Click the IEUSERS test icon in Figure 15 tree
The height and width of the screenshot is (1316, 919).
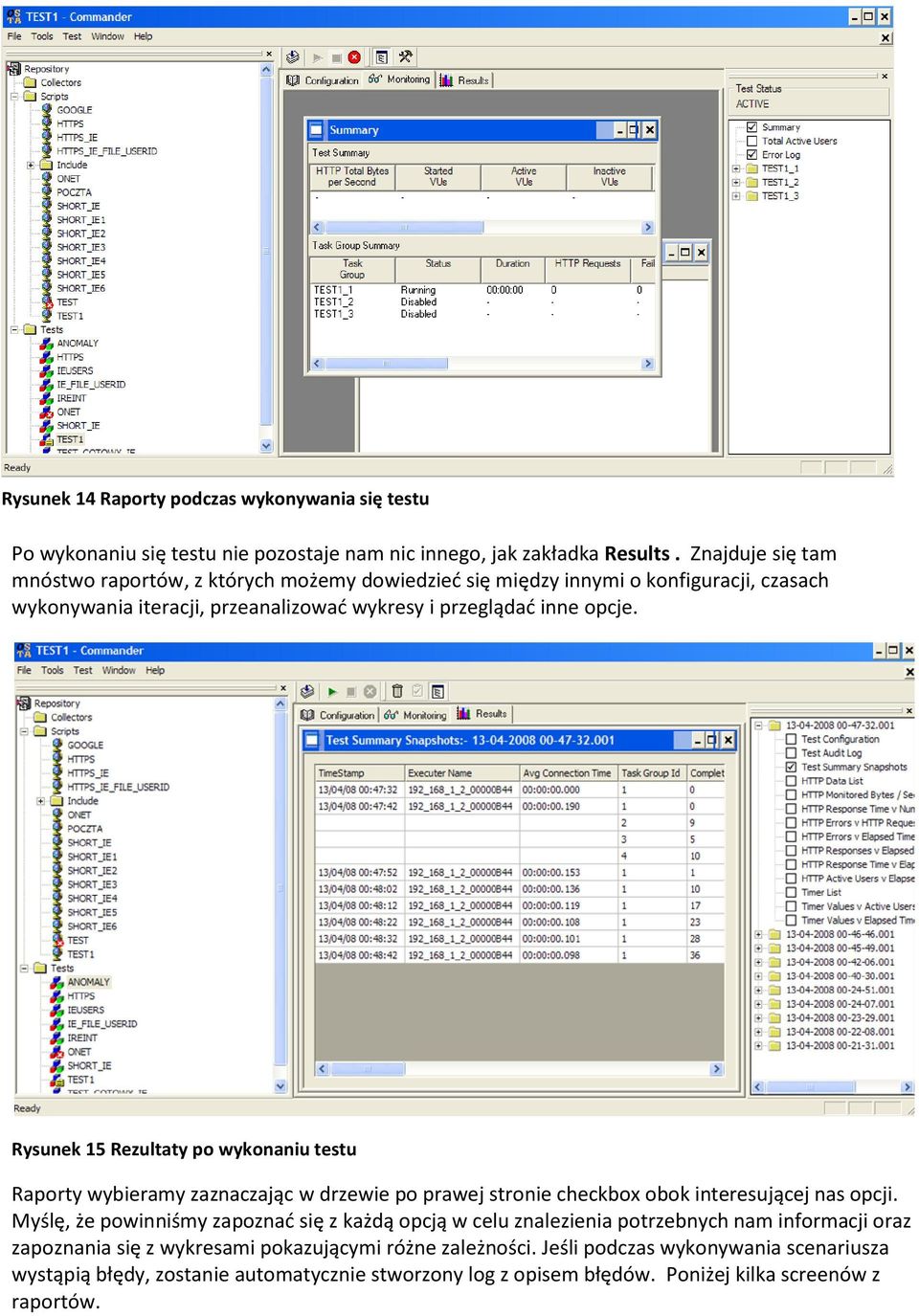tap(57, 1010)
